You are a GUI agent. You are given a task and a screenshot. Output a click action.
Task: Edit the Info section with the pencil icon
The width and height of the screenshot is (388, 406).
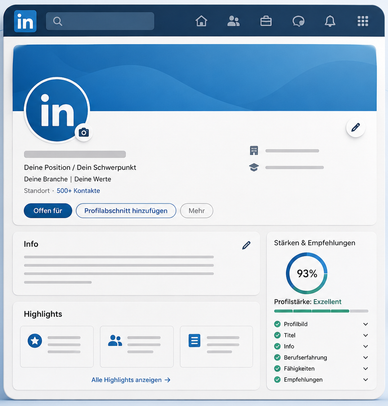point(246,245)
